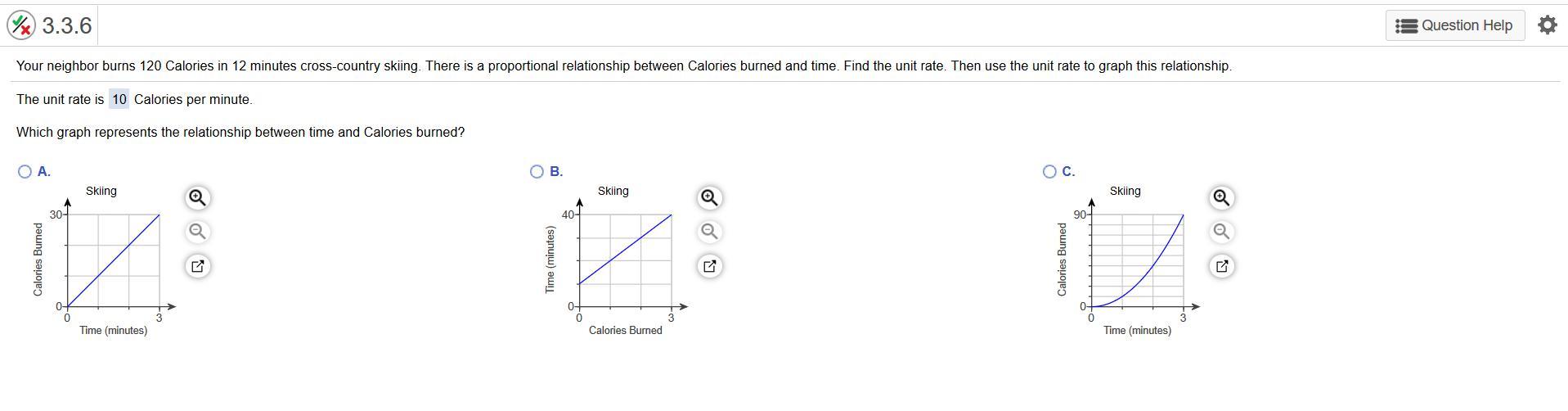
Task: Open graph A in popup window
Action: (197, 266)
